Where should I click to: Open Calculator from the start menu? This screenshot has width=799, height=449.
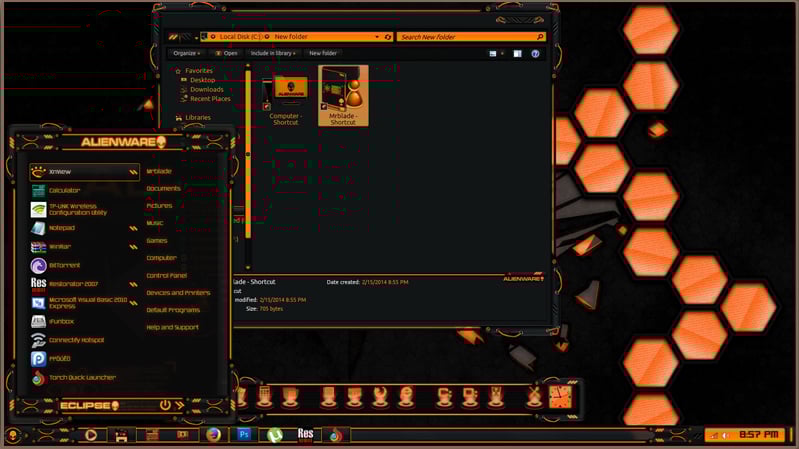pyautogui.click(x=64, y=191)
